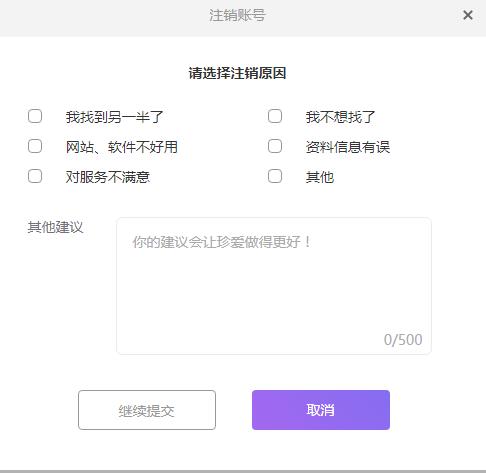The image size is (486, 473).
Task: Click the 0/500 character counter
Action: tap(403, 340)
